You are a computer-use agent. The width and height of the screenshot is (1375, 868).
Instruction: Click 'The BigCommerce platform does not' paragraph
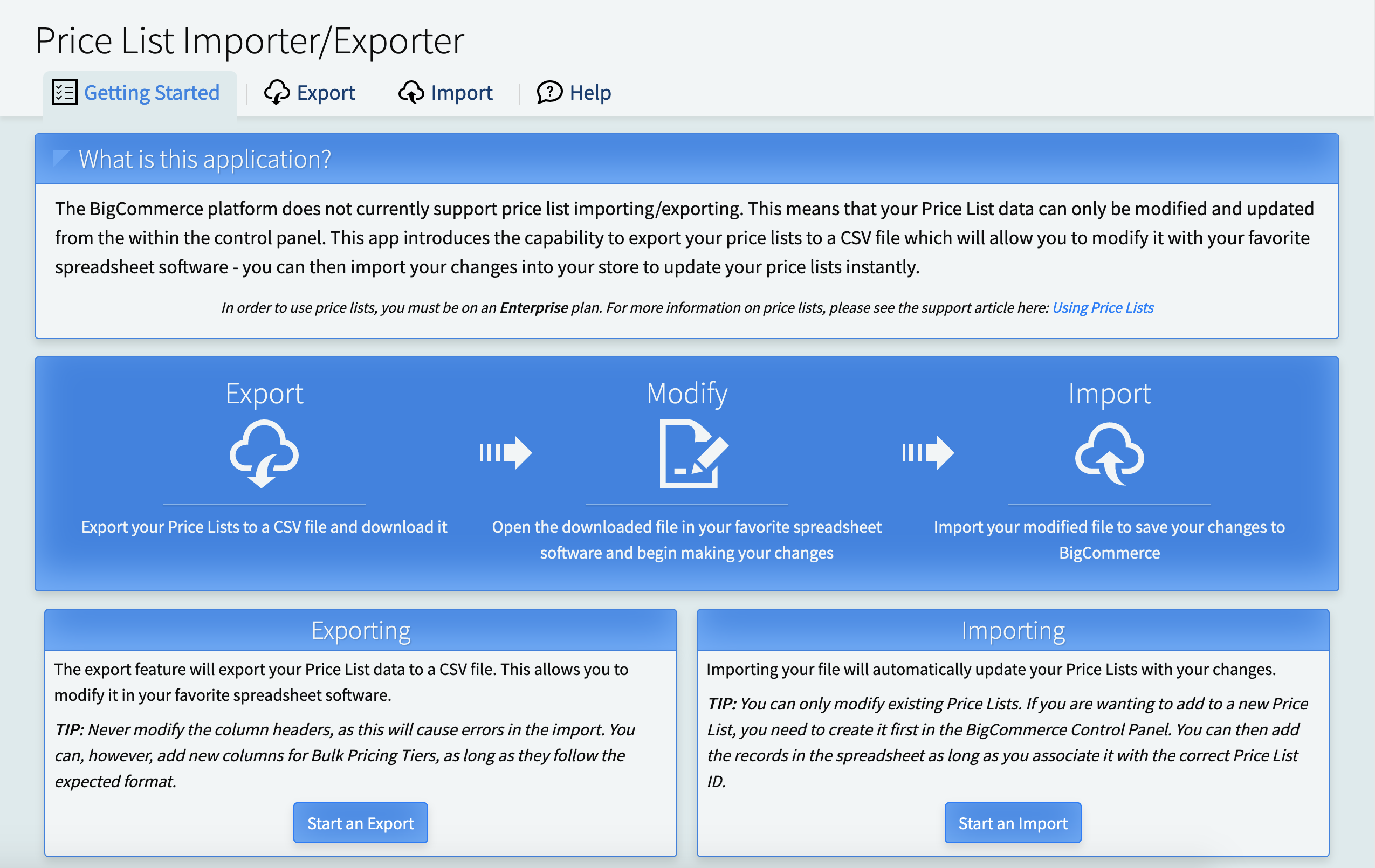pyautogui.click(x=685, y=238)
